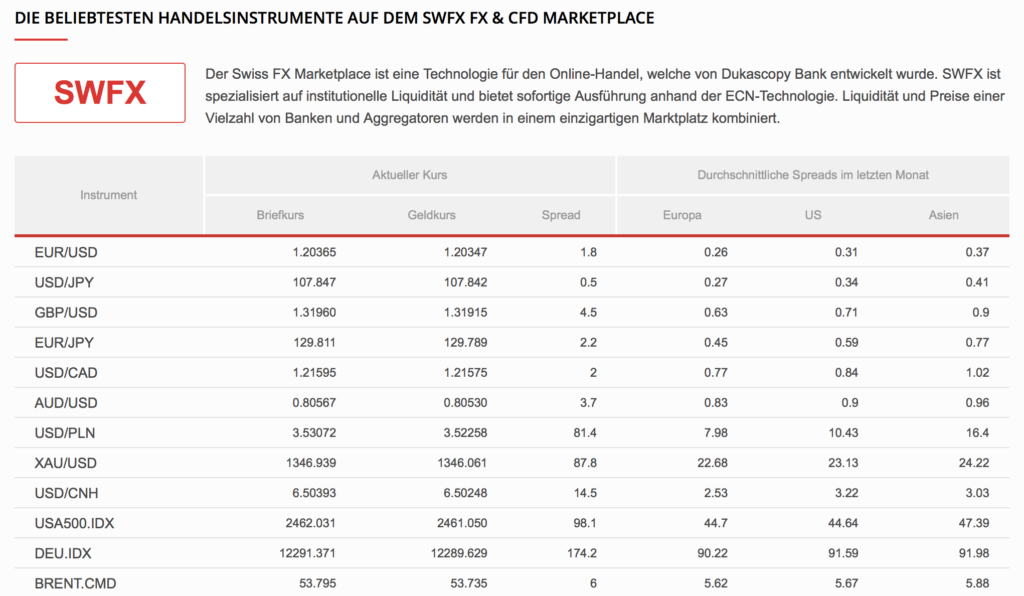
Task: Click XAU/USD Briefkurs value 1346.939
Action: 311,462
